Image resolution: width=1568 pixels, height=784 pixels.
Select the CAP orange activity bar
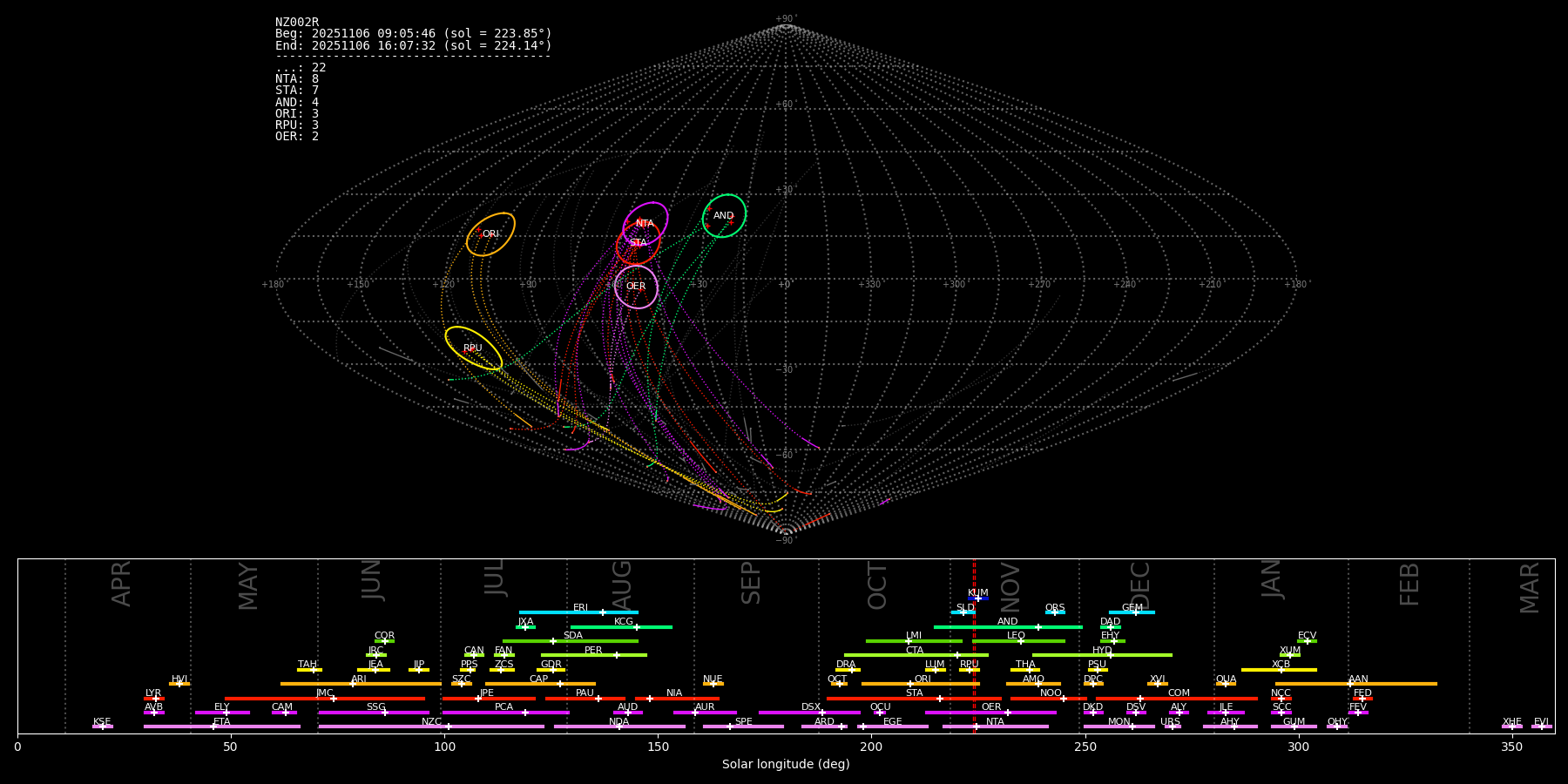point(540,684)
